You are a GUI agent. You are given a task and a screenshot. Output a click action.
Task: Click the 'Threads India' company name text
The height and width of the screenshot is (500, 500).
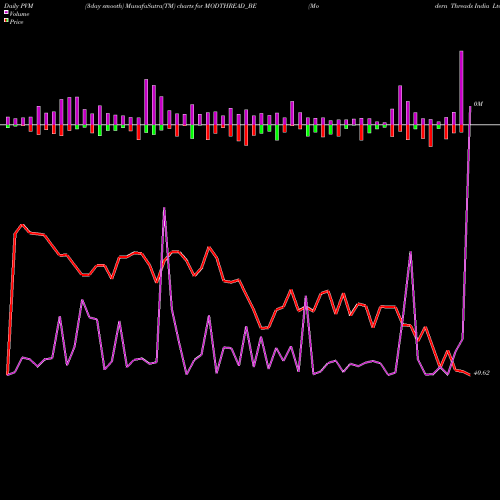[x=470, y=6]
